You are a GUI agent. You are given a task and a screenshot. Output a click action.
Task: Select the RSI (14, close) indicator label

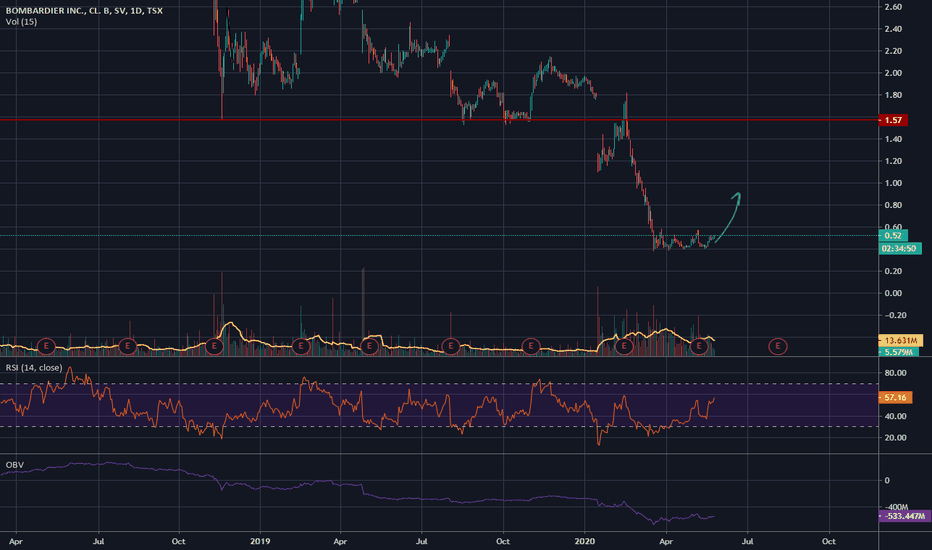[34, 368]
